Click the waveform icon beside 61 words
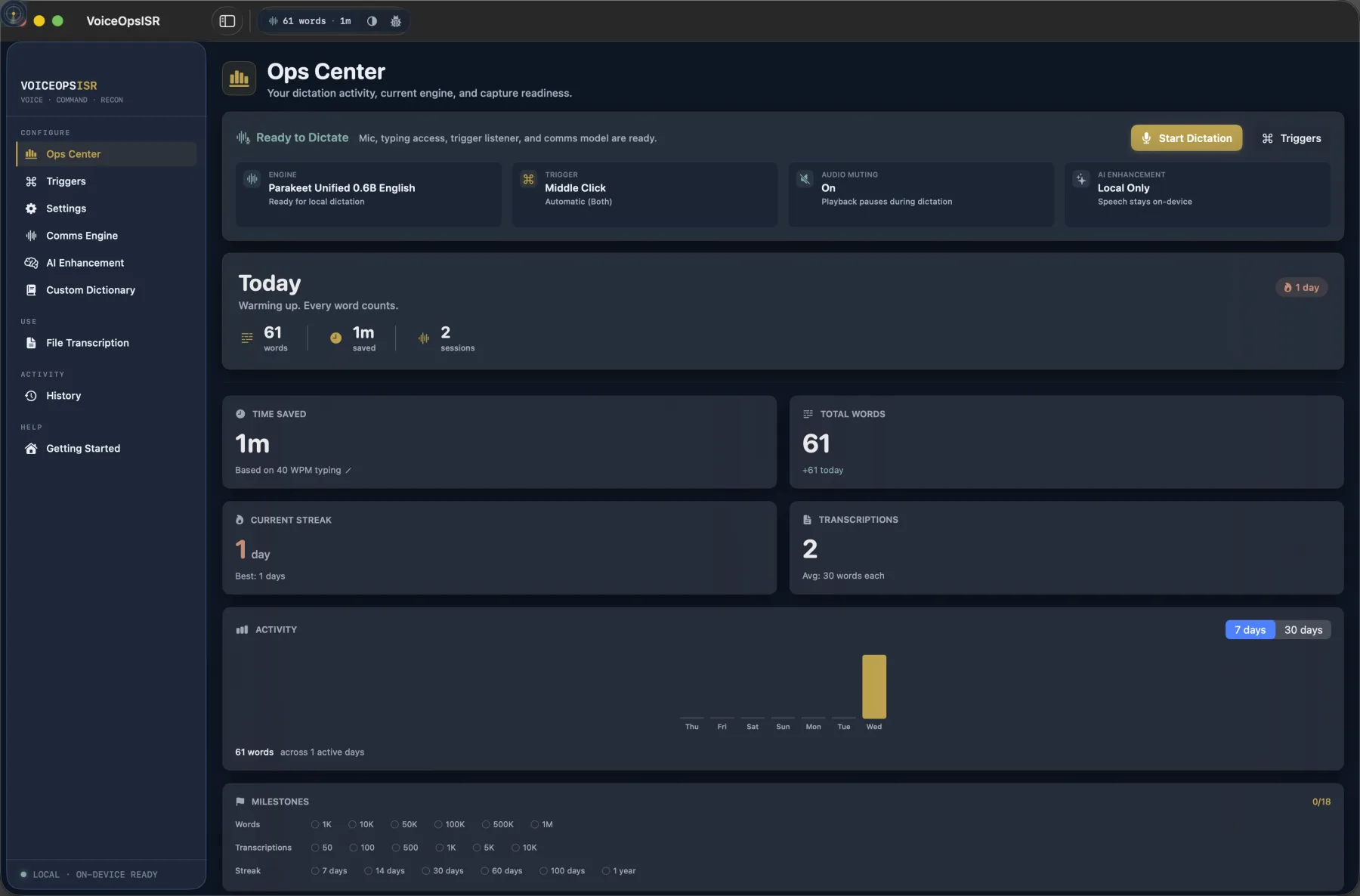The width and height of the screenshot is (1360, 896). pyautogui.click(x=273, y=21)
